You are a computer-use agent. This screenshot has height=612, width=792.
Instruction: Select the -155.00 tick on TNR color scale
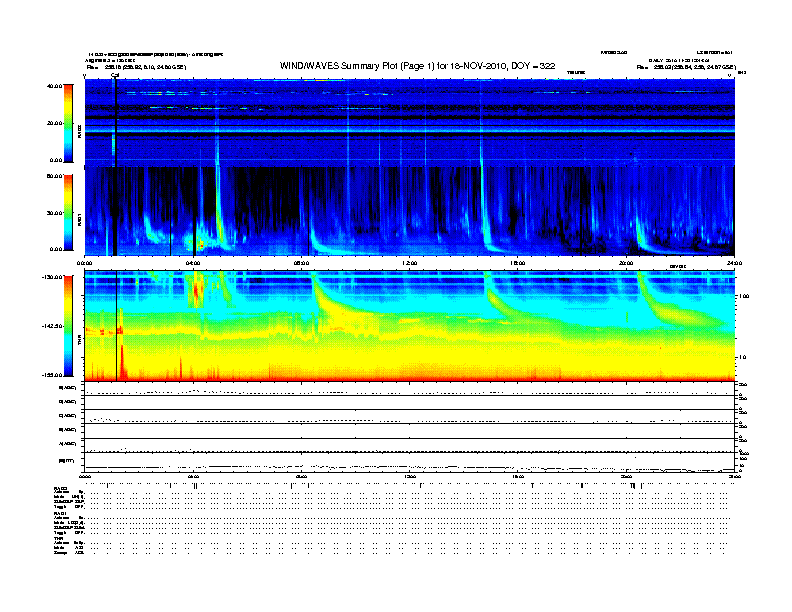pos(52,375)
